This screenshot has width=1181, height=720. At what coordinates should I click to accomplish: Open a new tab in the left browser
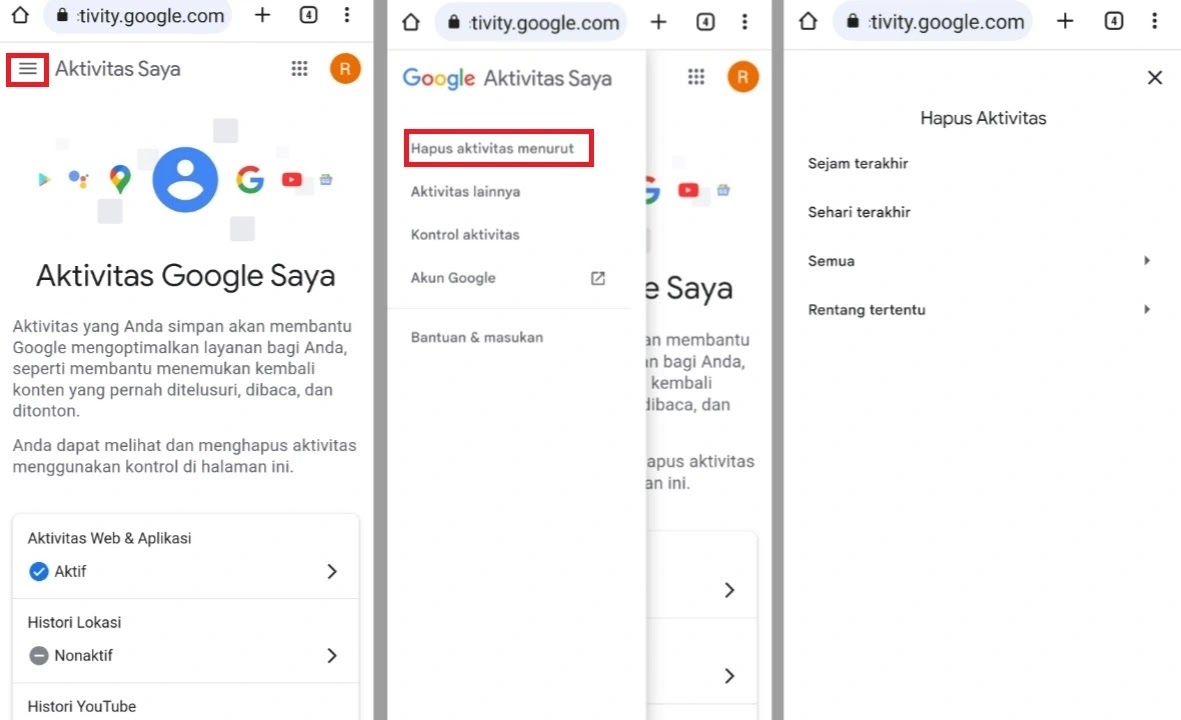[x=262, y=15]
